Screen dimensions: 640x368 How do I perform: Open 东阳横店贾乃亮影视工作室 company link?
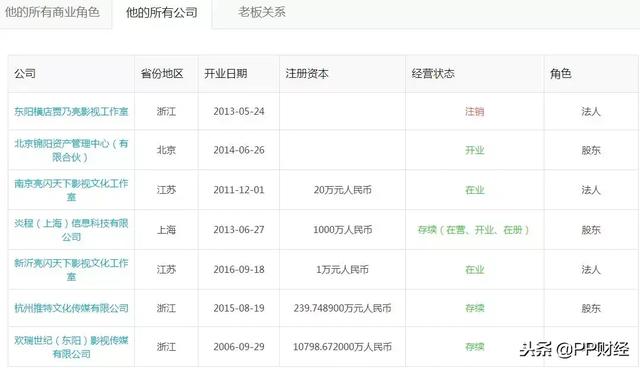click(71, 111)
